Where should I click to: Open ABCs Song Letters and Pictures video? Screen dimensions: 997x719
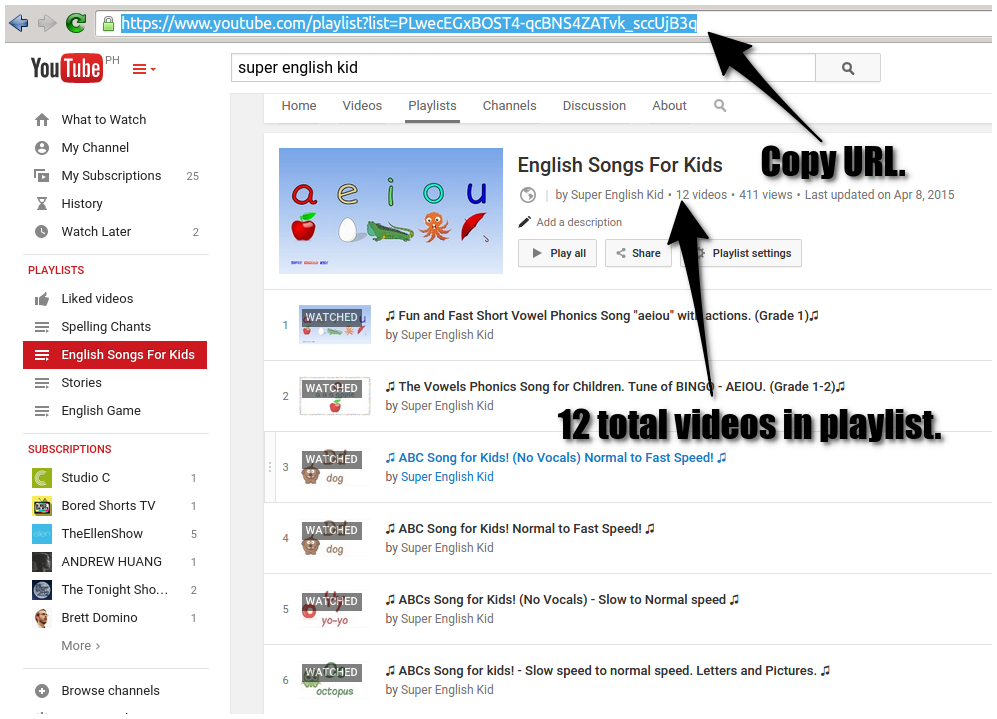(x=608, y=671)
